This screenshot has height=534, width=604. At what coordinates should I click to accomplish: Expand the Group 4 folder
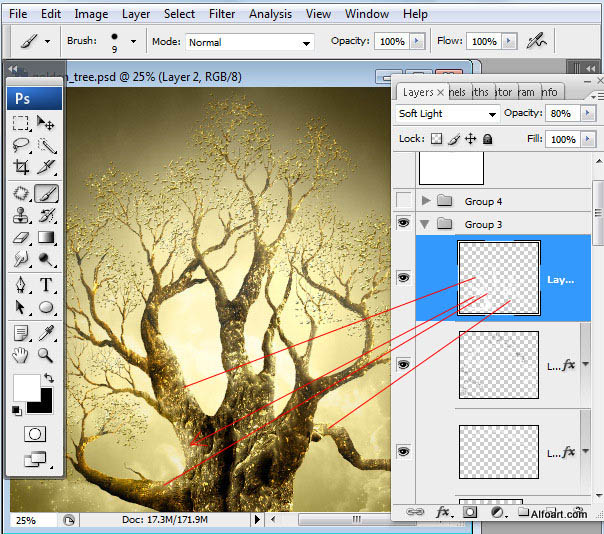426,201
